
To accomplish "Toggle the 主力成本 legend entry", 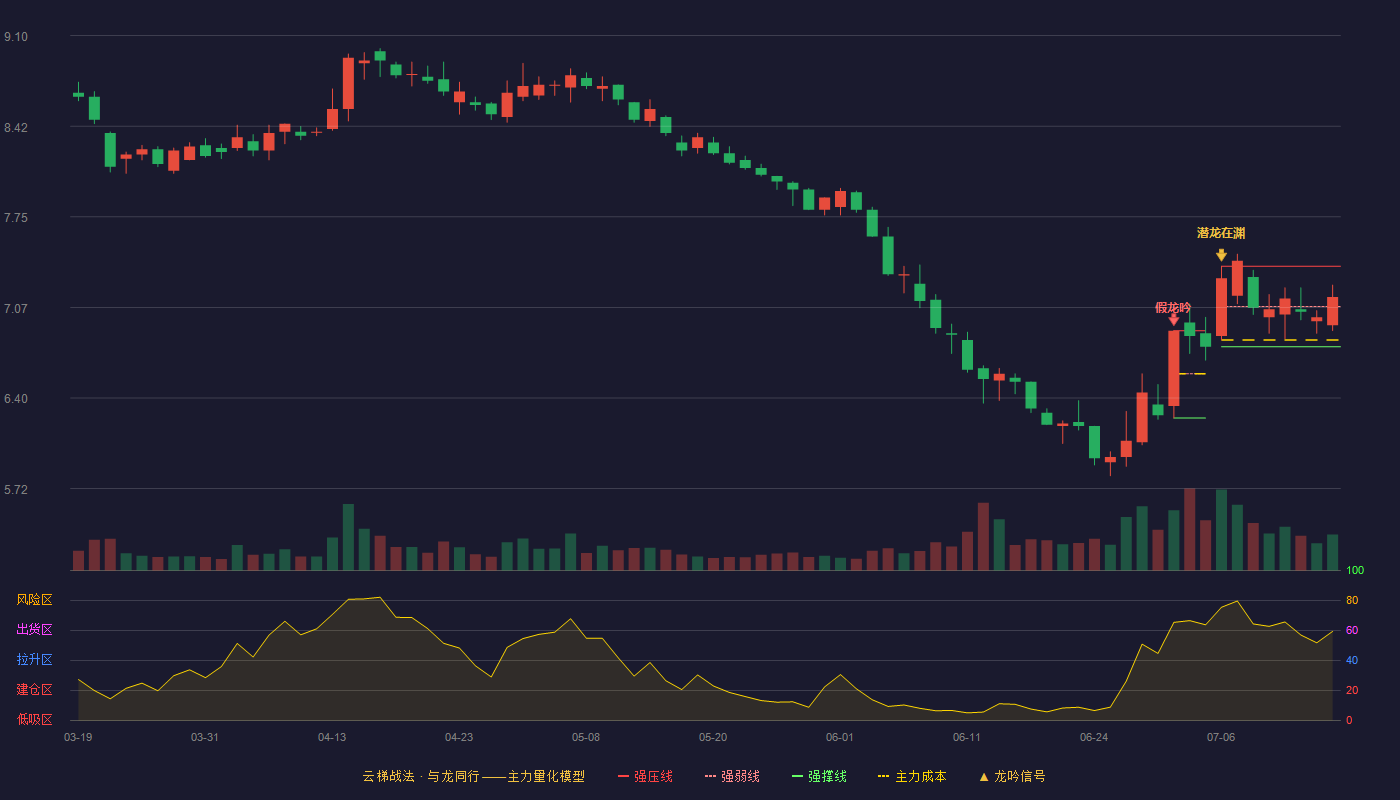I will point(912,776).
